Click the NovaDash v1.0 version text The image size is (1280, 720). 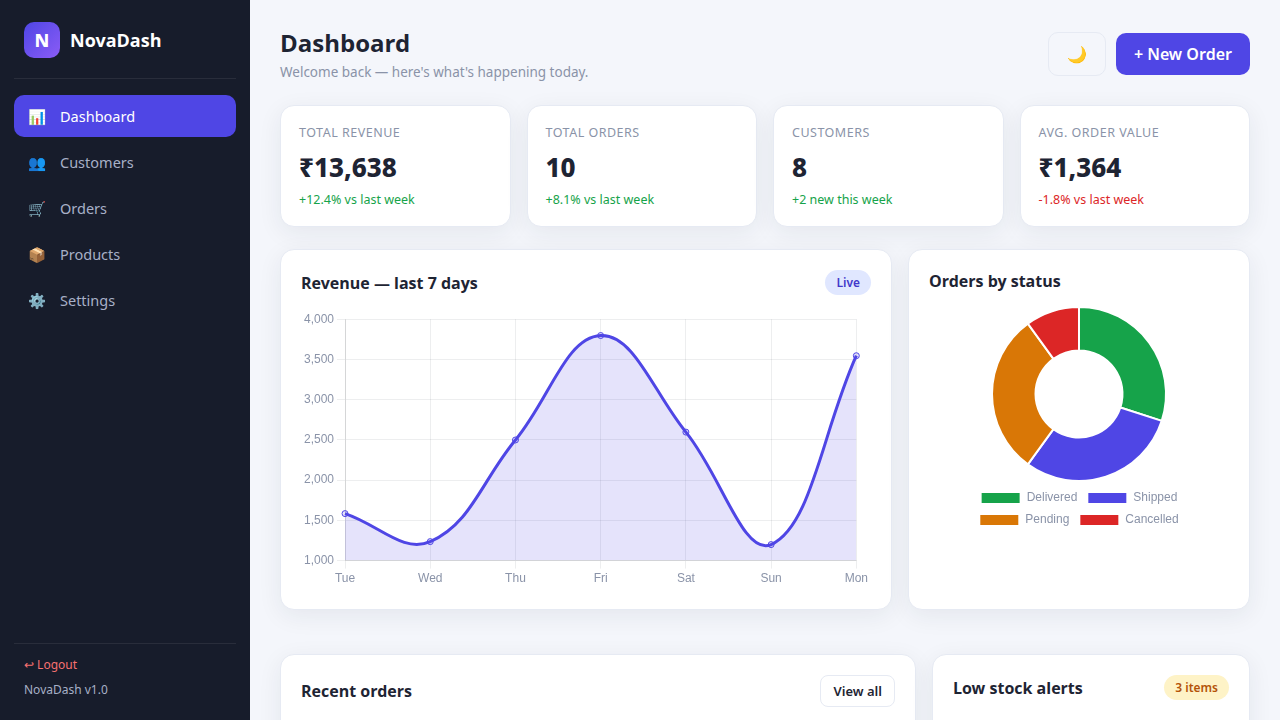(x=66, y=690)
